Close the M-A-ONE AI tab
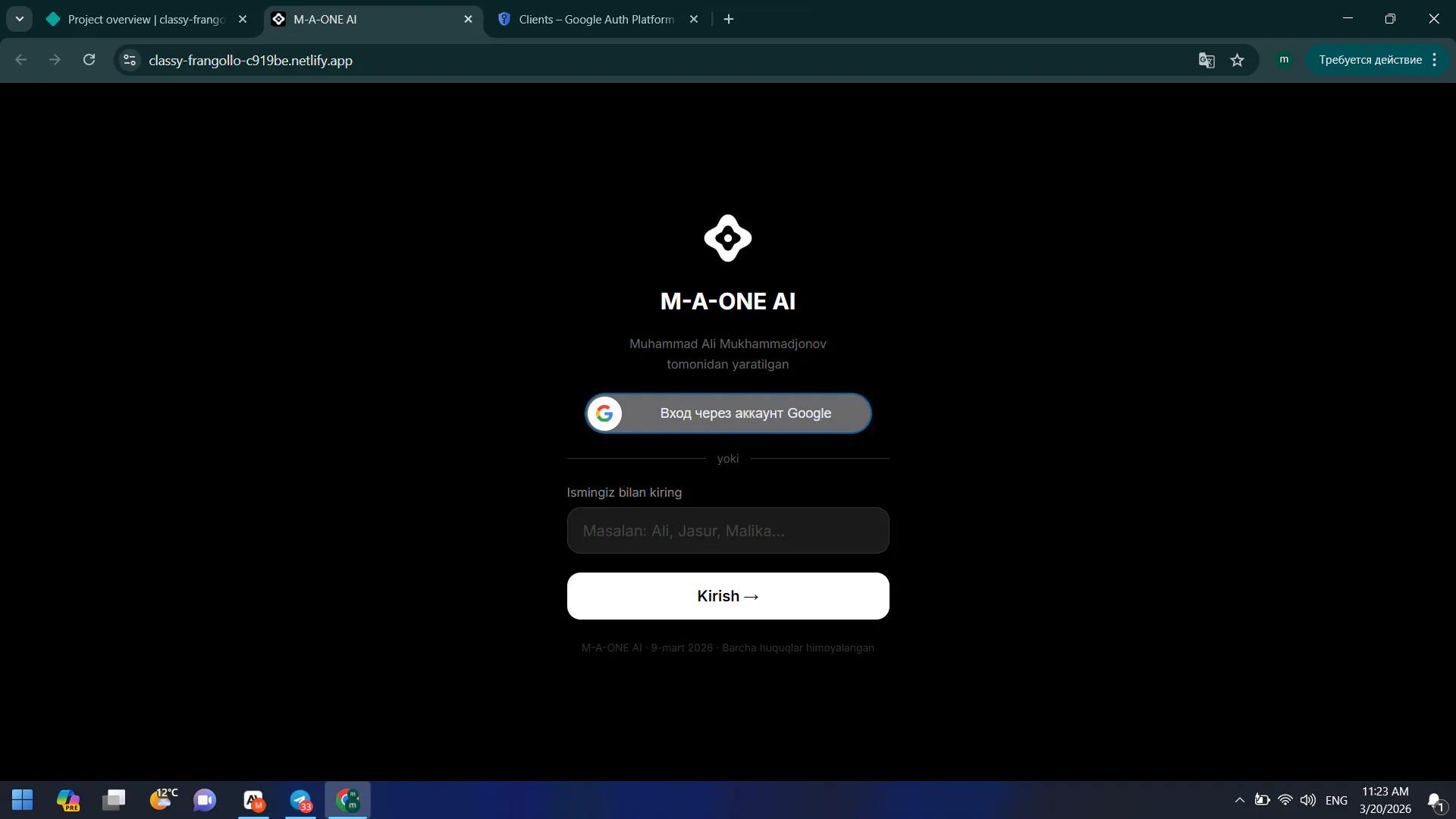The height and width of the screenshot is (819, 1456). [x=468, y=20]
